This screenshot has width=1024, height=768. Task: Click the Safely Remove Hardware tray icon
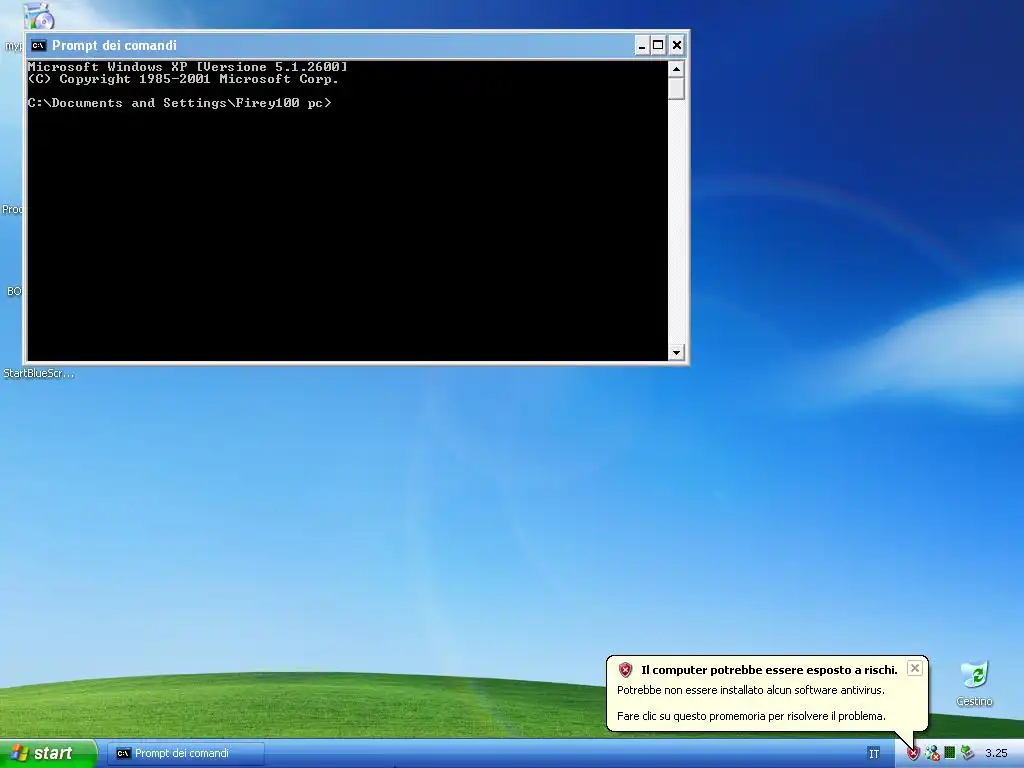coord(967,753)
